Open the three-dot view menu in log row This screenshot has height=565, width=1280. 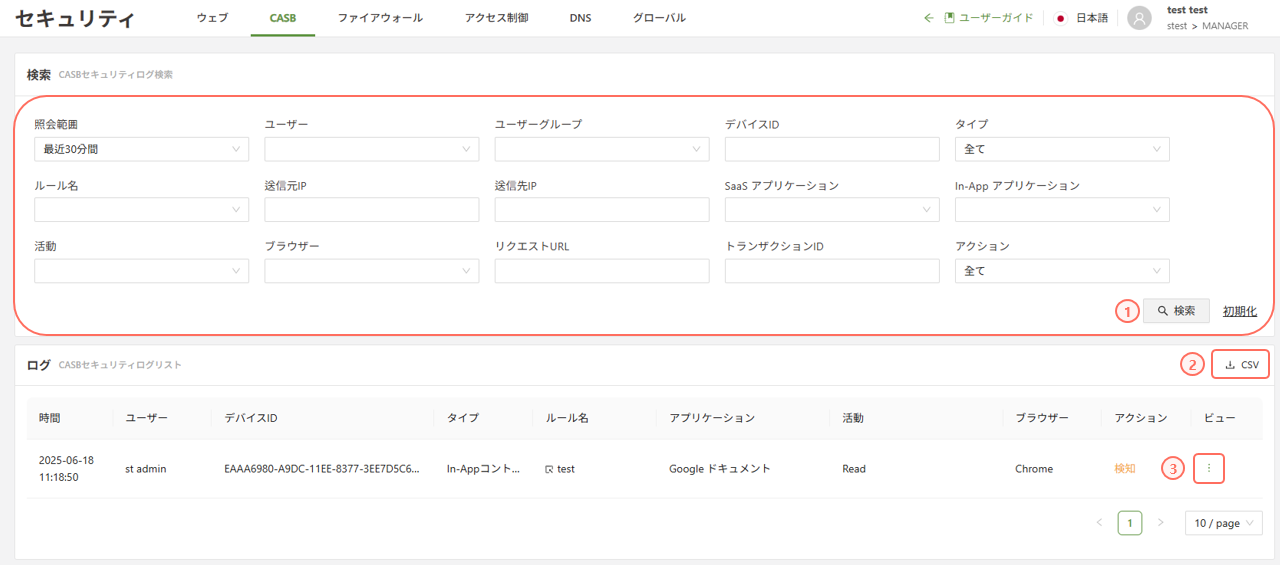click(1209, 468)
